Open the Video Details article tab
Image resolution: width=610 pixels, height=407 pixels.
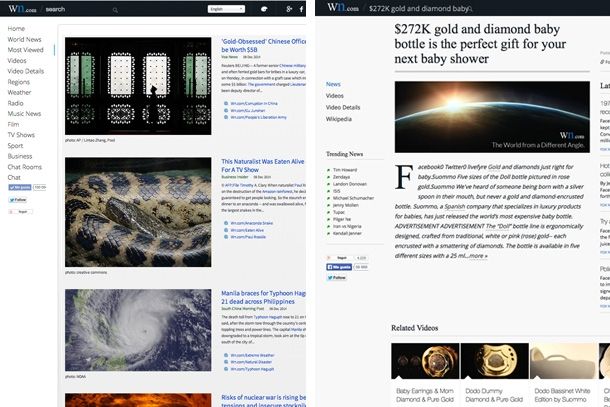pyautogui.click(x=342, y=107)
